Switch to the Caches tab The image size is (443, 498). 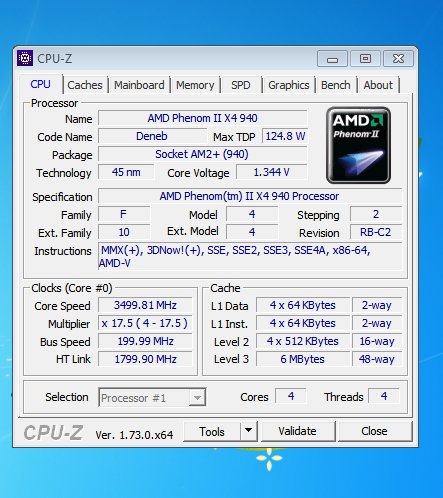pos(85,85)
